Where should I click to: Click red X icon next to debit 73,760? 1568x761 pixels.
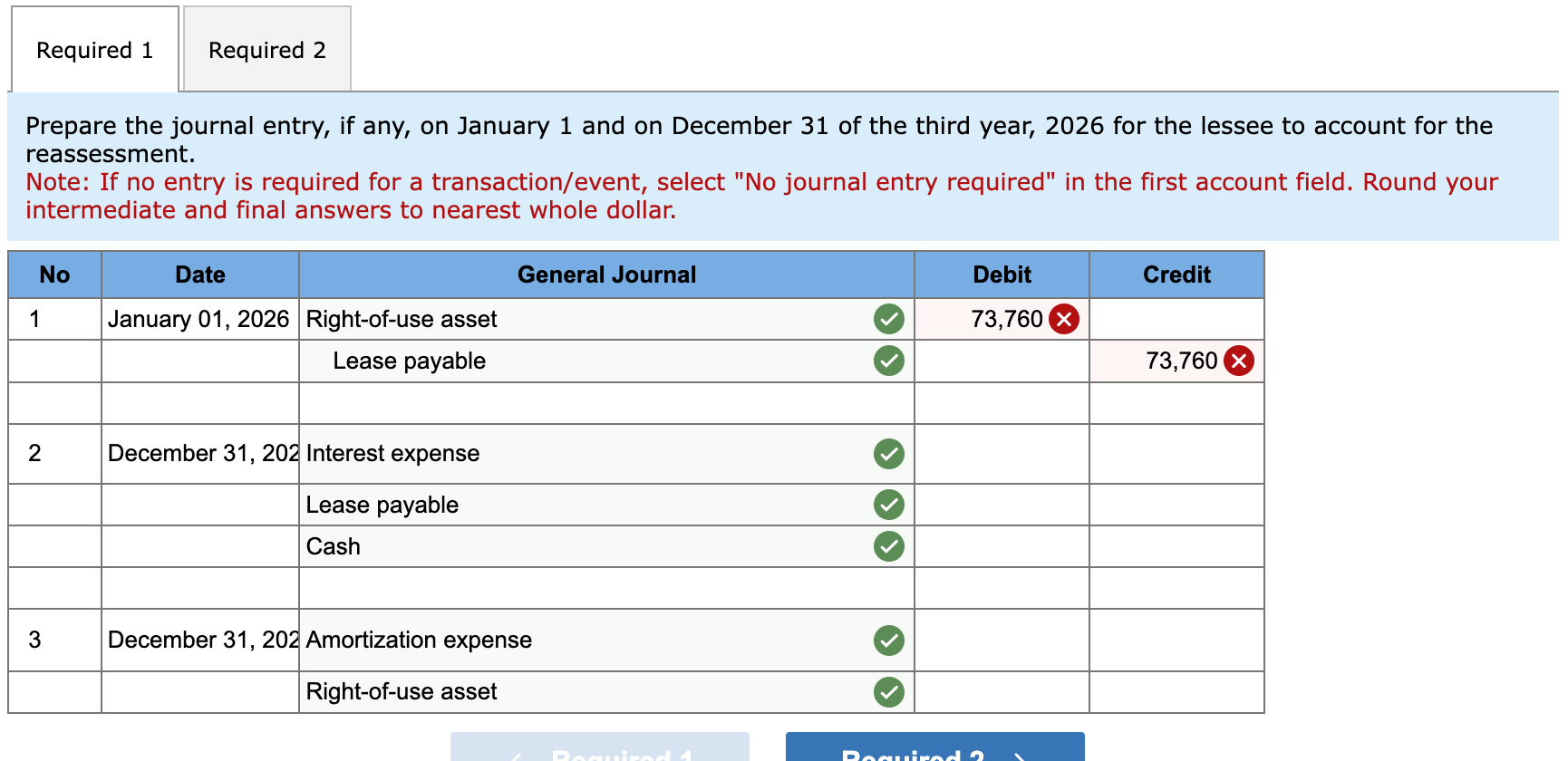click(x=1064, y=319)
